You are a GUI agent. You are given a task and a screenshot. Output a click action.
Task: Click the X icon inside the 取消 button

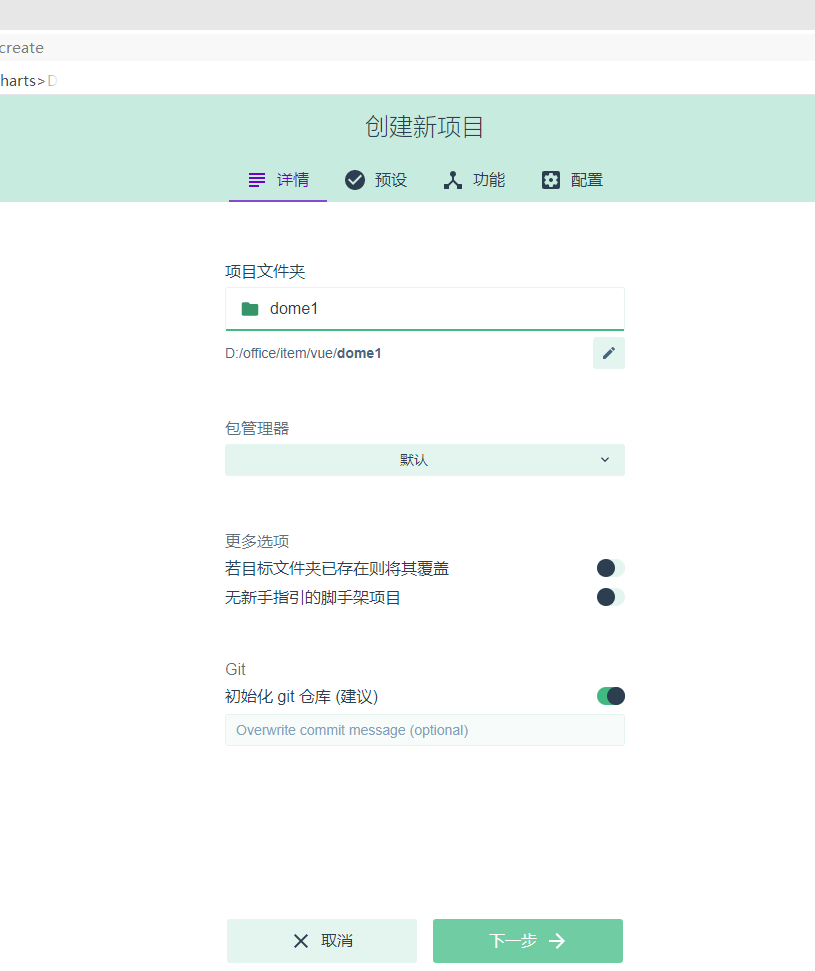click(x=300, y=940)
